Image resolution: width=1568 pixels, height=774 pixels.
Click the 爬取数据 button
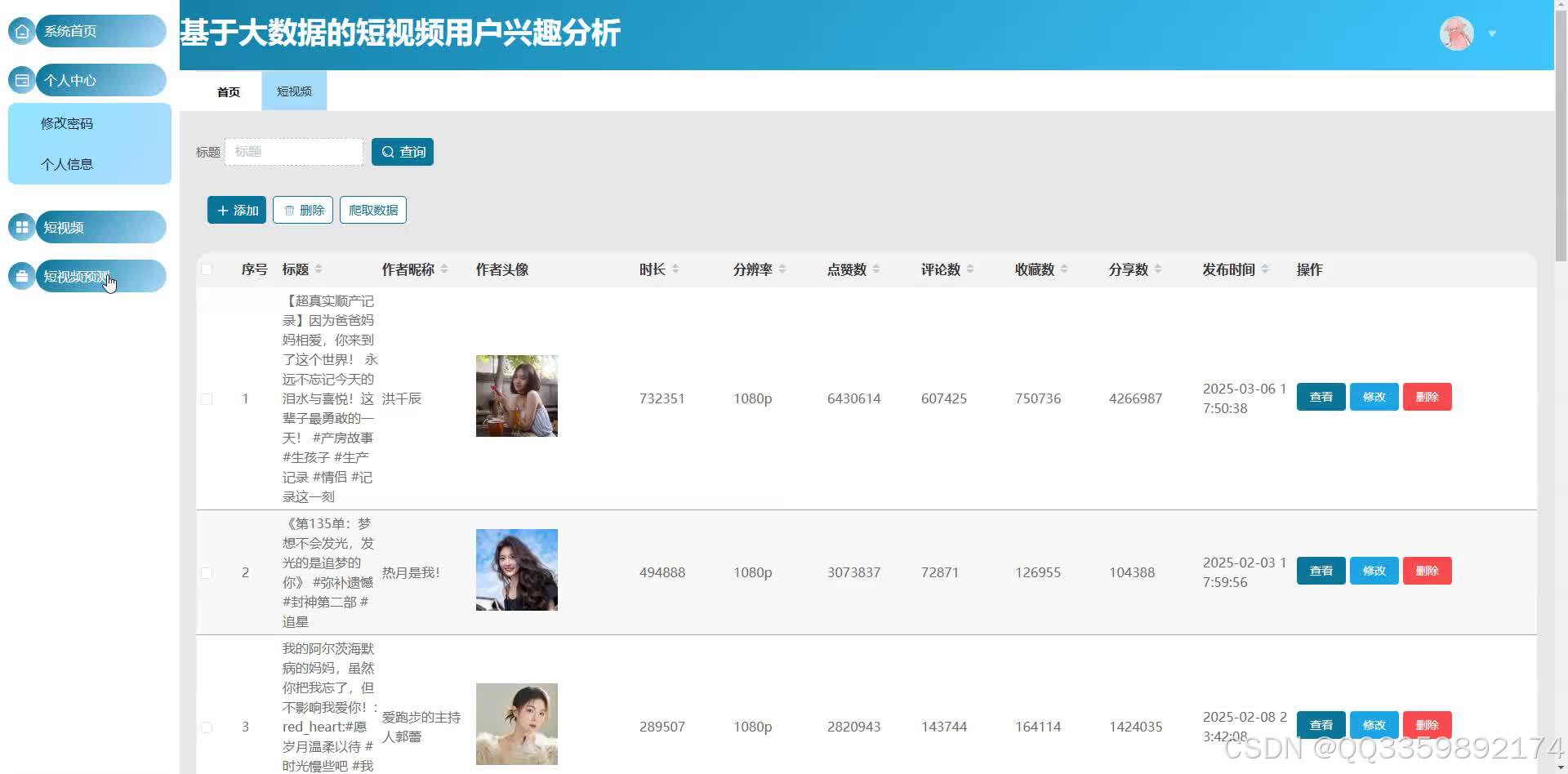point(373,210)
